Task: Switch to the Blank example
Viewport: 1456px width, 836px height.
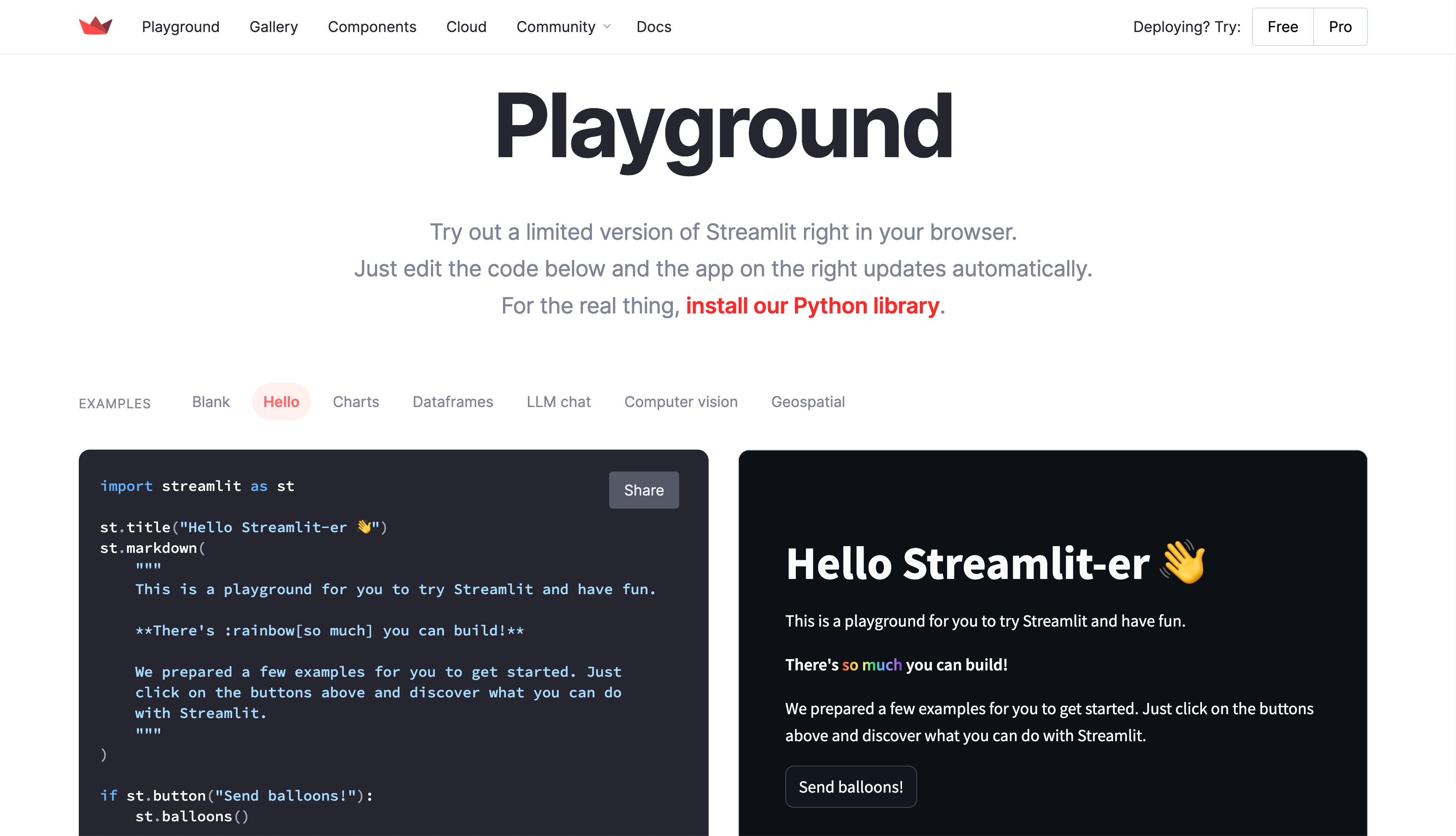Action: pos(210,401)
